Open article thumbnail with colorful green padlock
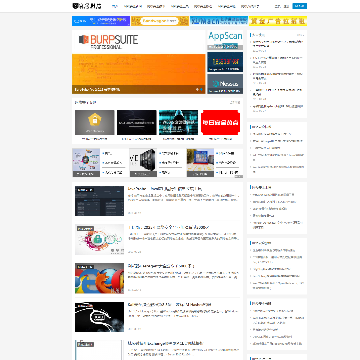 tap(99, 240)
